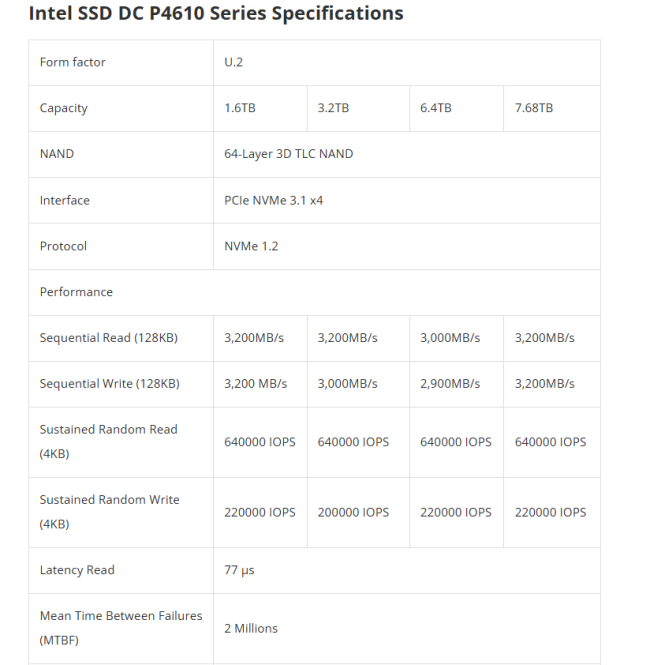Click the PCIe NVMe 3.1 x4 interface value
Image resolution: width=650 pixels, height=665 pixels.
click(x=274, y=200)
